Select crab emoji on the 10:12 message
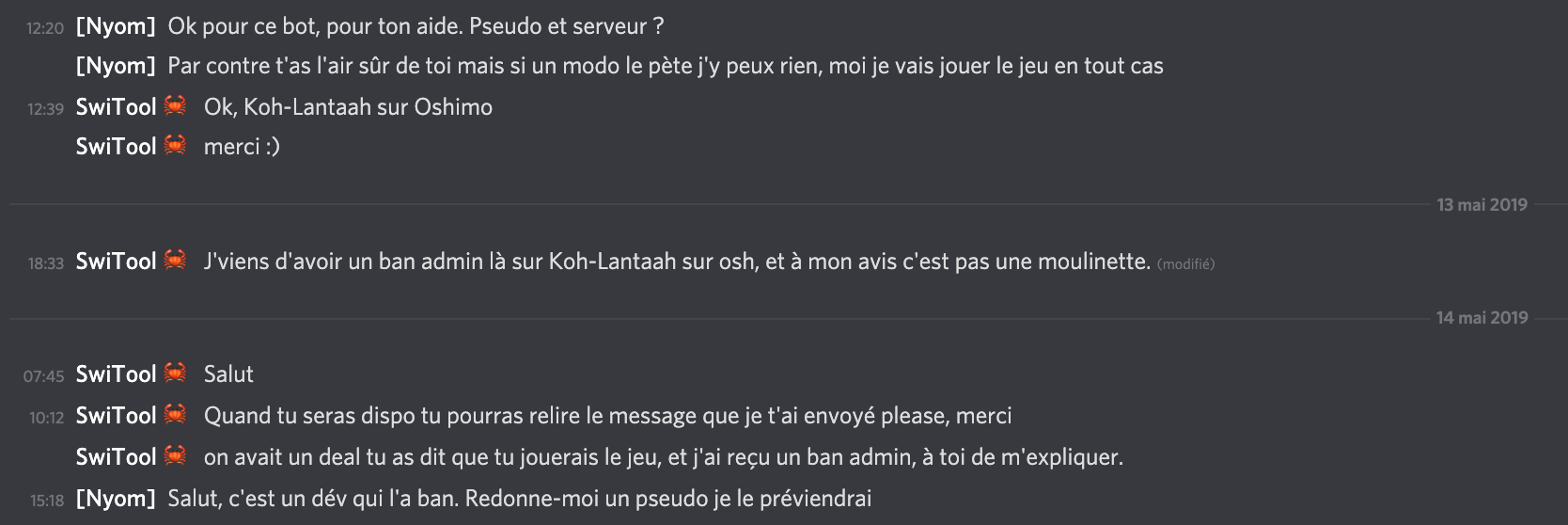The width and height of the screenshot is (1568, 525). 175,414
